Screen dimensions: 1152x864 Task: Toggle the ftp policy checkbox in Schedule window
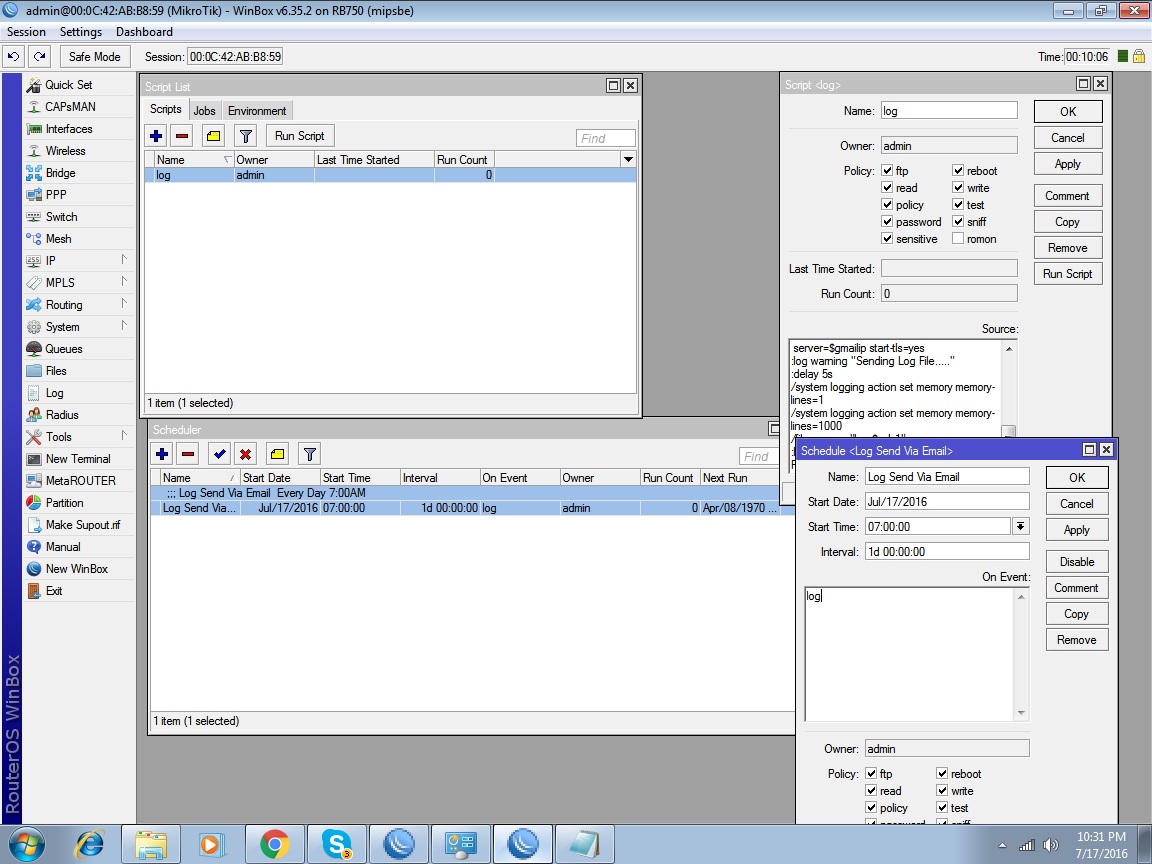(x=871, y=773)
